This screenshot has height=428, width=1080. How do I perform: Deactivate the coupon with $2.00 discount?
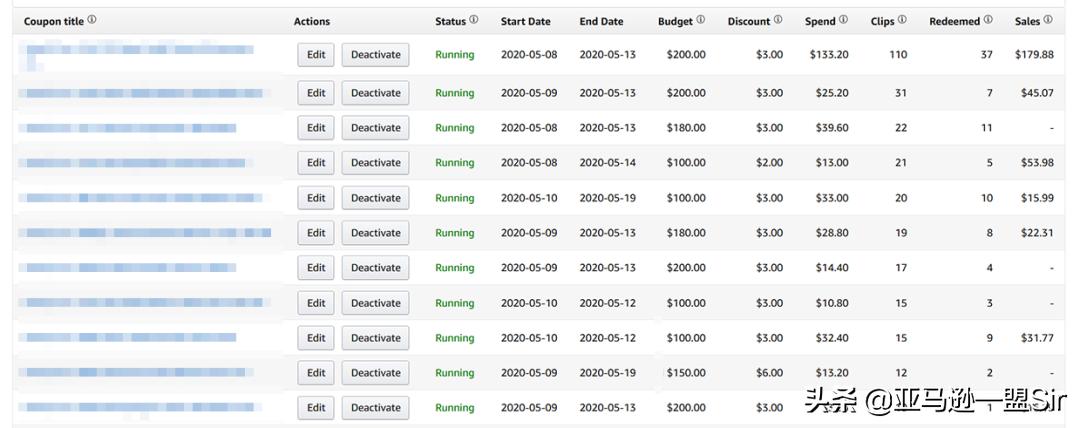point(375,163)
